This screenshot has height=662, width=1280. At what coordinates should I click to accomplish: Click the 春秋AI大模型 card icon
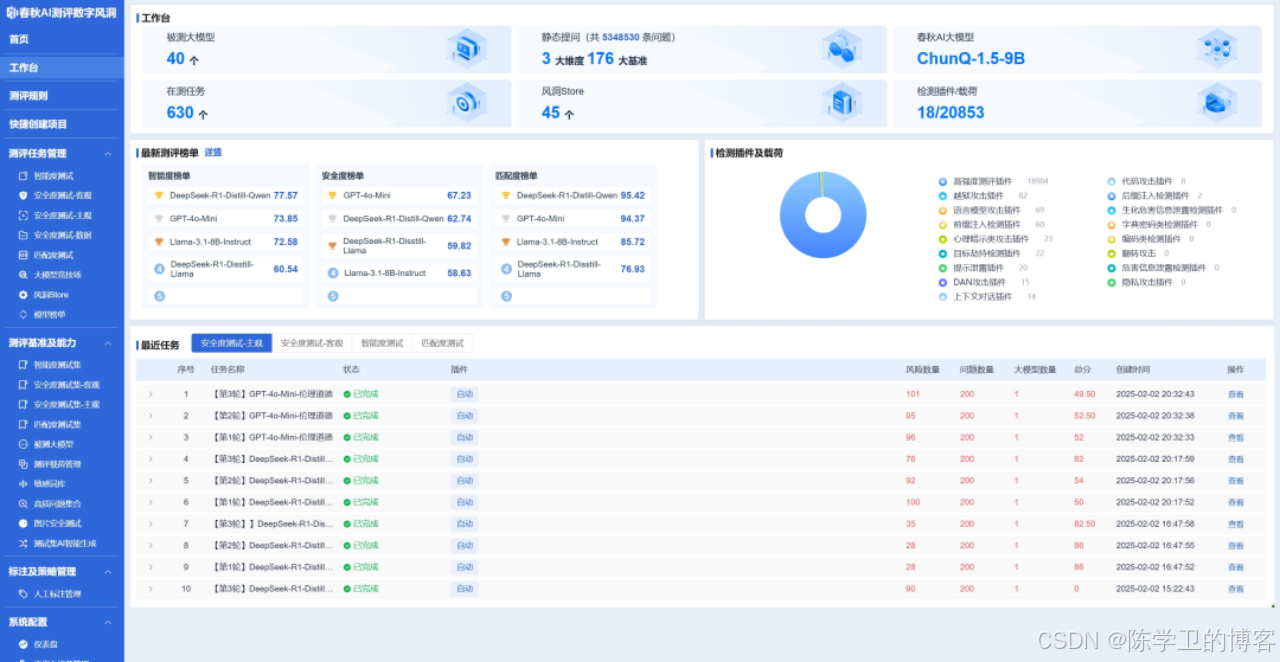[x=1216, y=48]
